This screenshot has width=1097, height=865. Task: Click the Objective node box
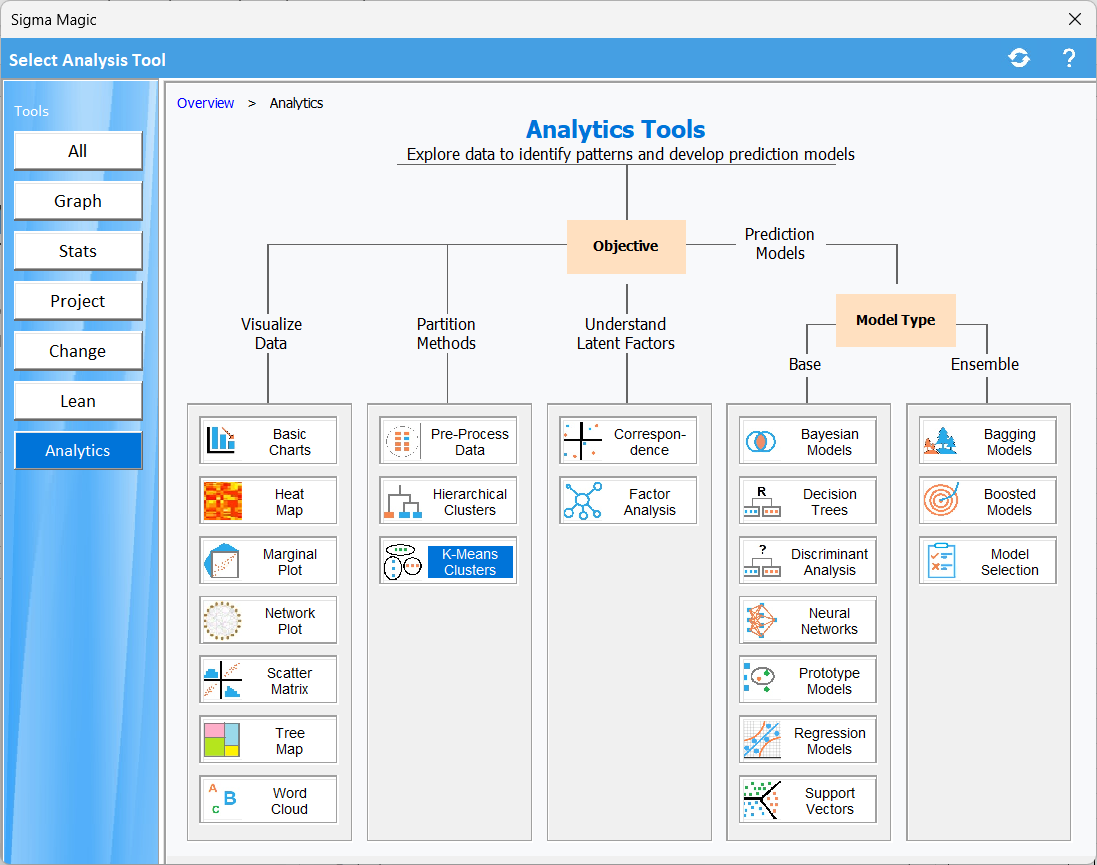(x=626, y=246)
